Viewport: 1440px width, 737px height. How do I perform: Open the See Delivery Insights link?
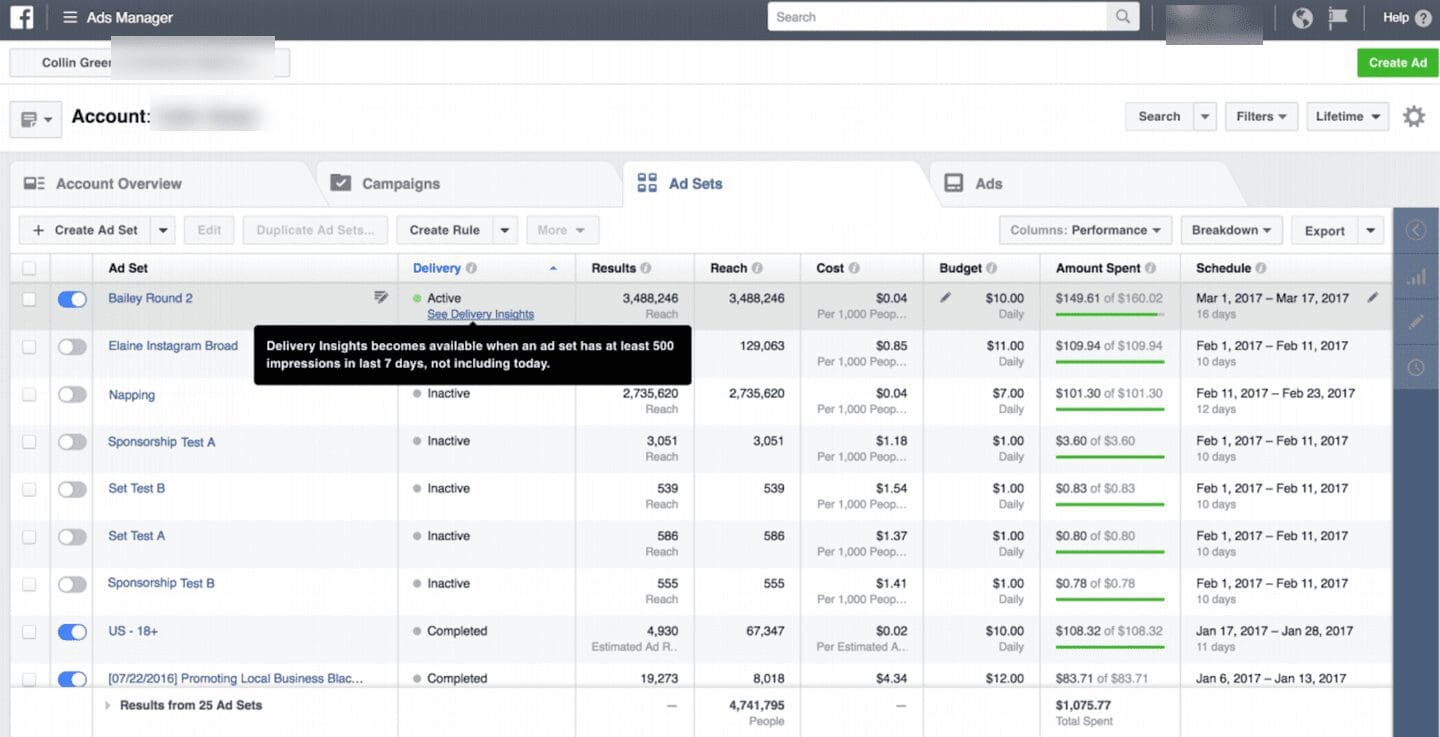pyautogui.click(x=480, y=314)
